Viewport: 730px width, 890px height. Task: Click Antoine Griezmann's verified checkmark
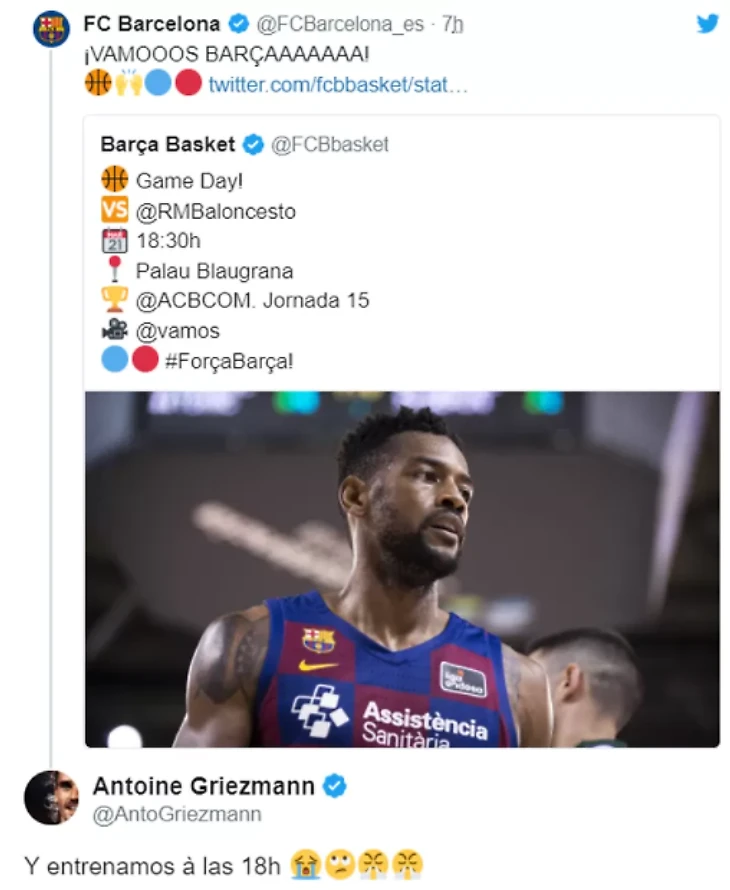tap(335, 786)
